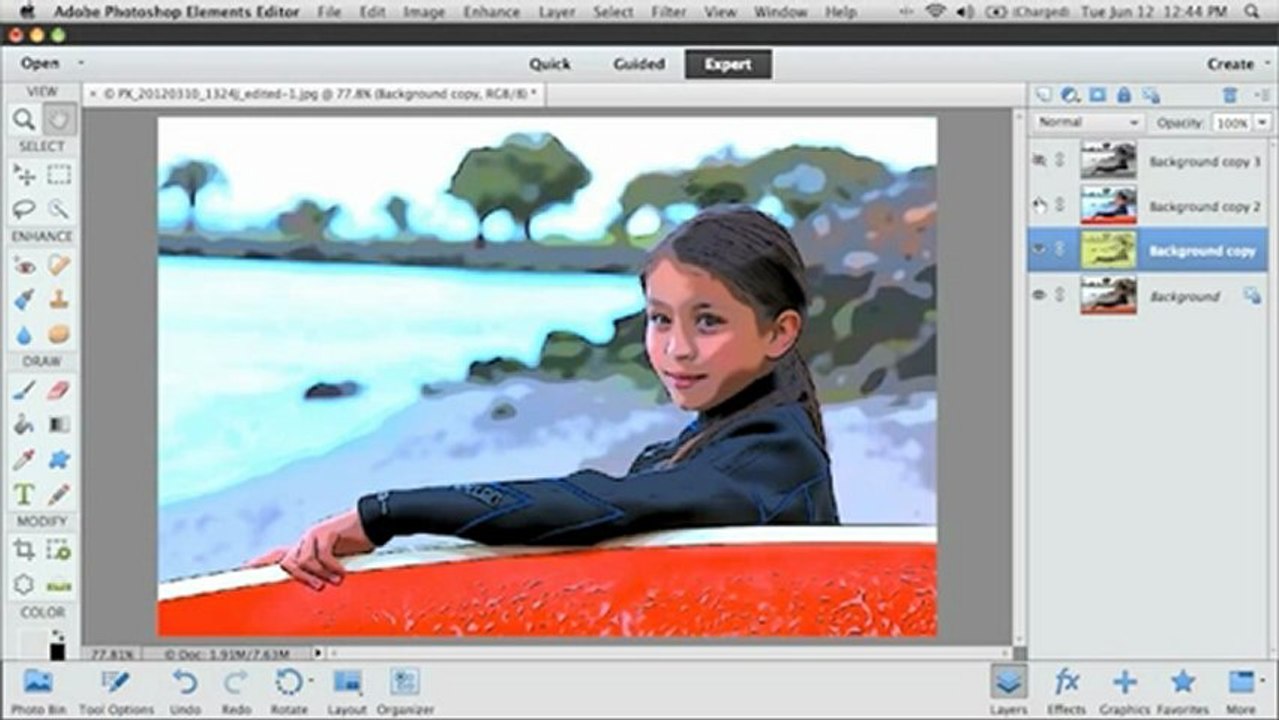Open the Enhance menu
The width and height of the screenshot is (1279, 720).
point(491,12)
